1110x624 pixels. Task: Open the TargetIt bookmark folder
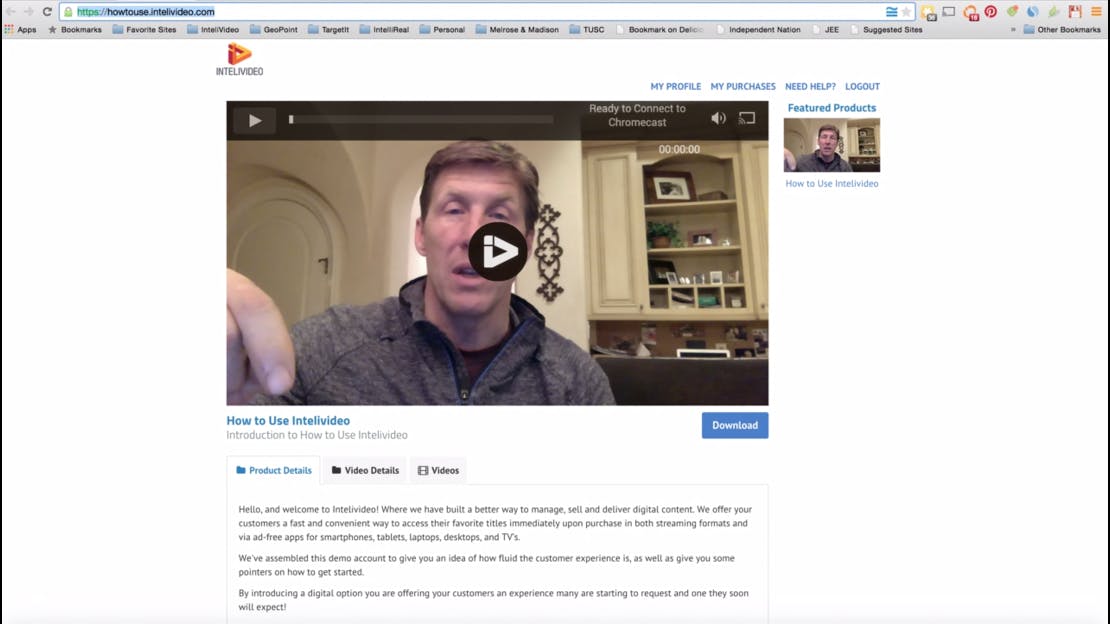[328, 30]
